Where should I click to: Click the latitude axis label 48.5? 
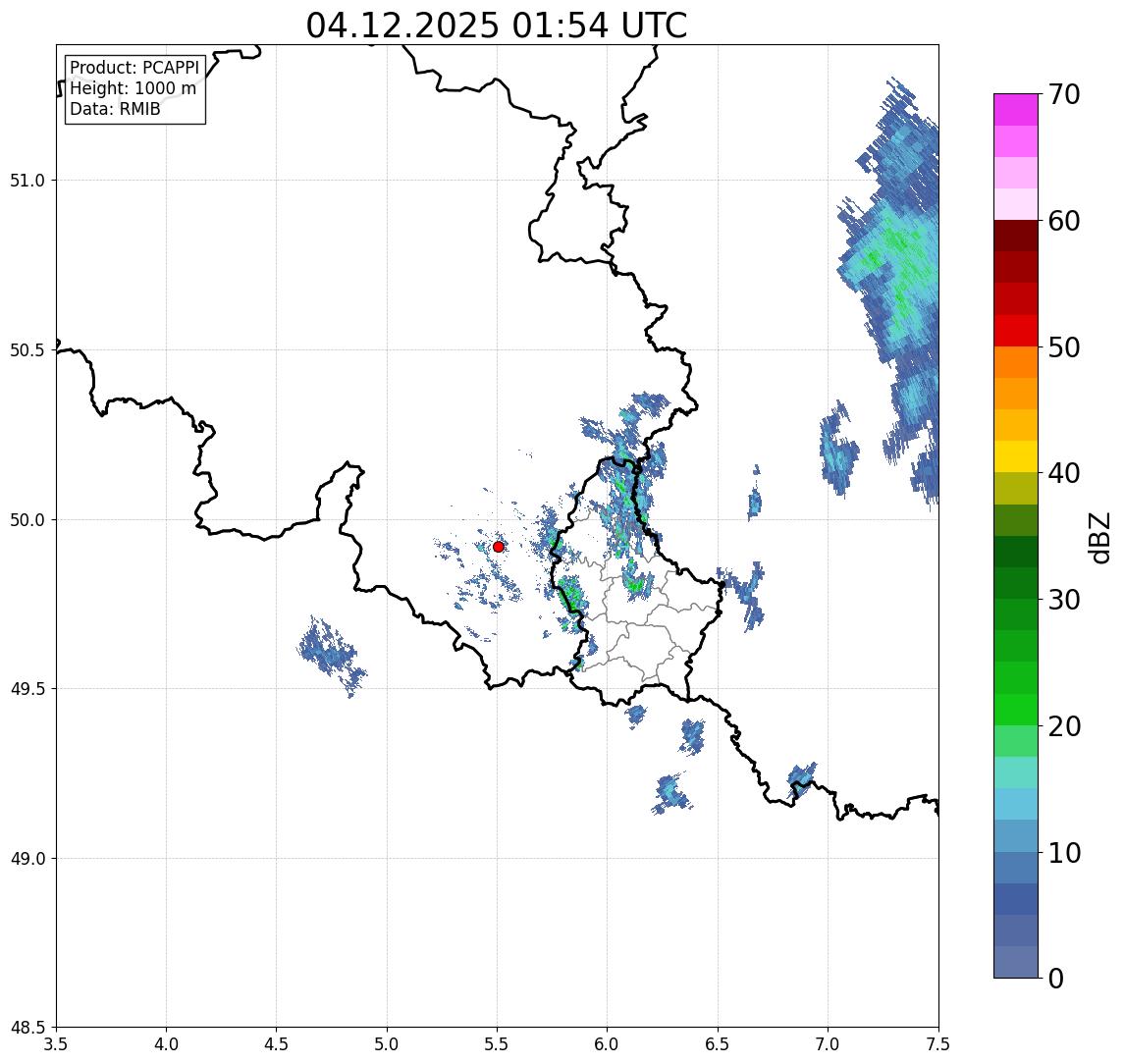tap(27, 1028)
